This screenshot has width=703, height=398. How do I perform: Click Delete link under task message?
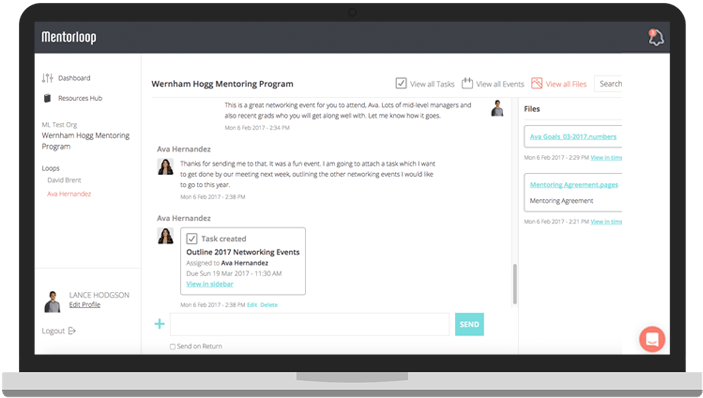pos(269,305)
